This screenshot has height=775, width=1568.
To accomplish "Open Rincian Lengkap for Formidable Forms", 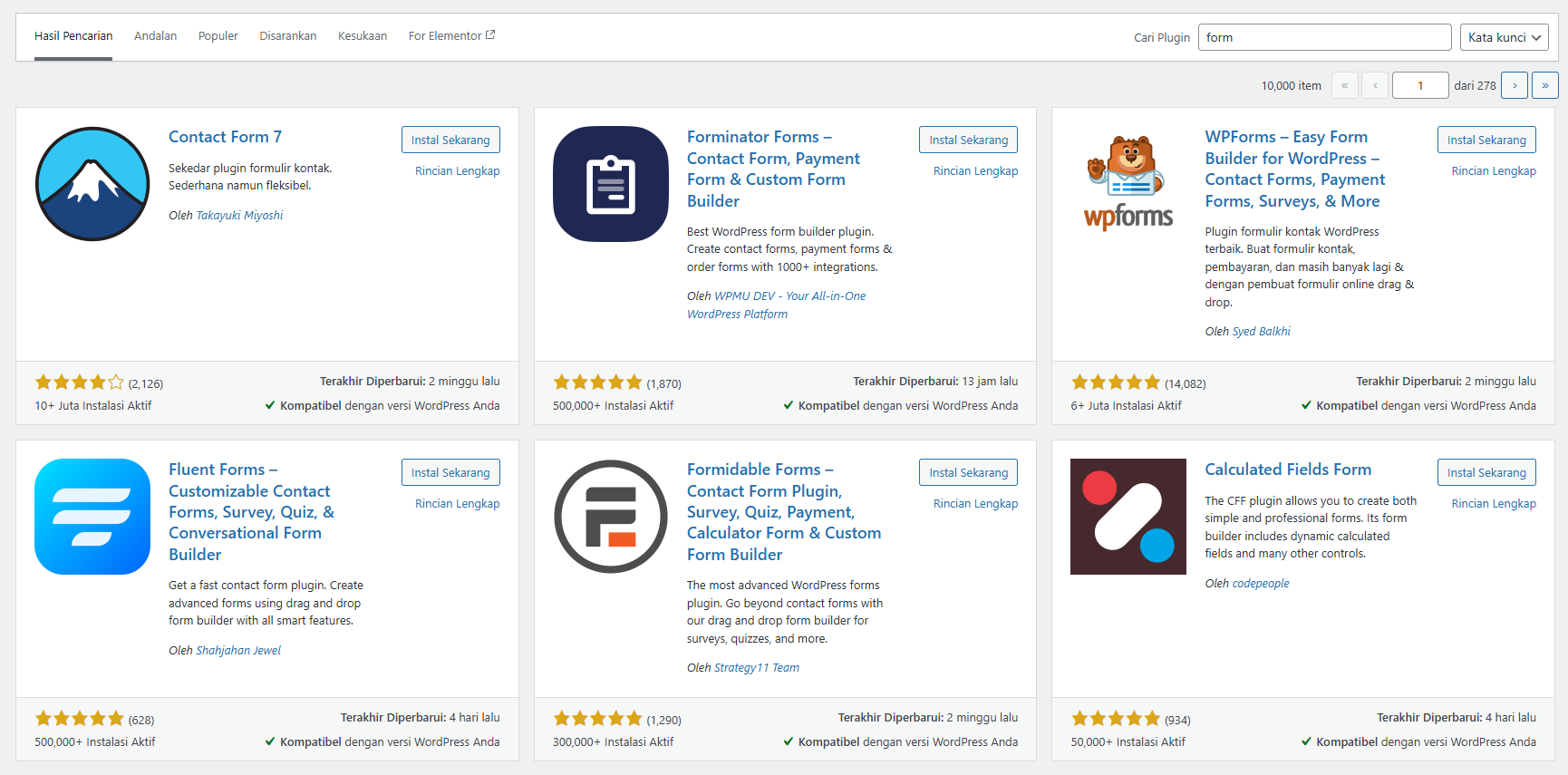I will tap(976, 503).
